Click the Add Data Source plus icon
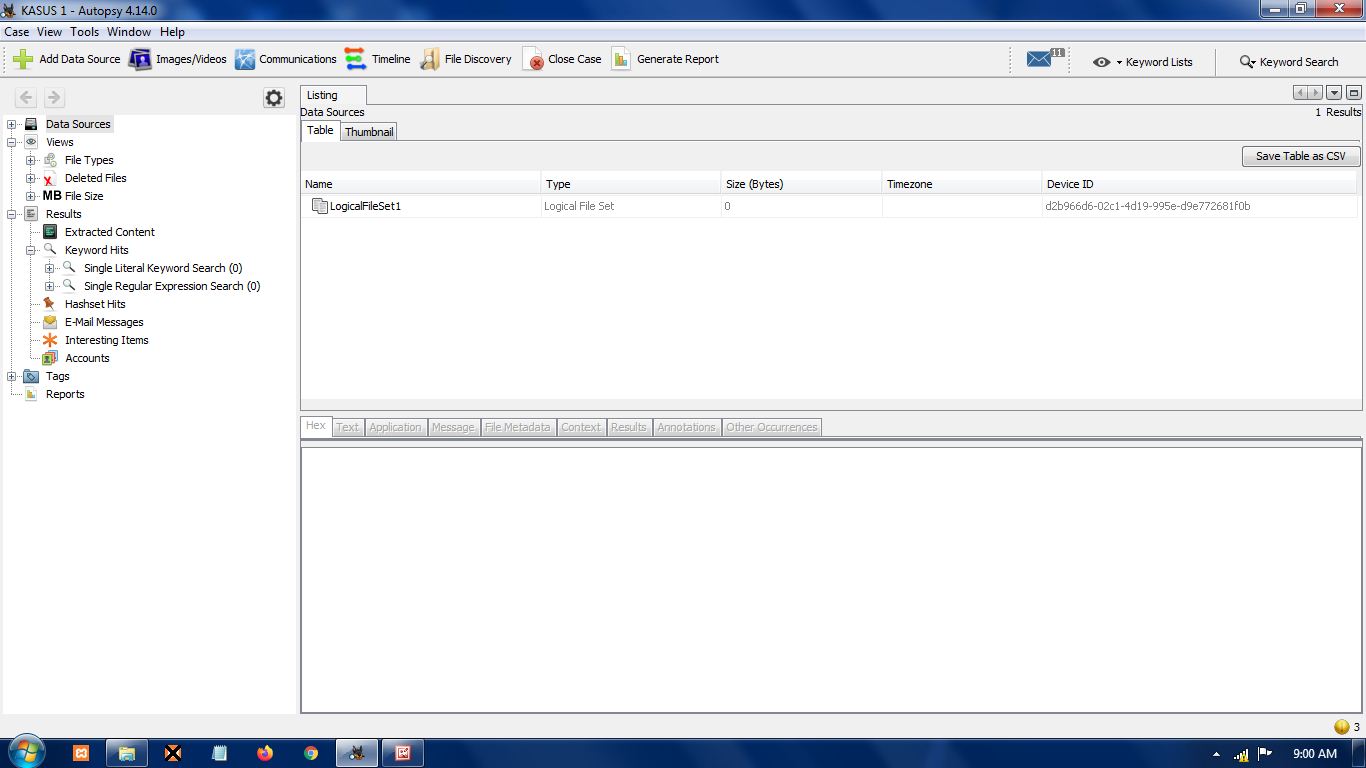 23,59
